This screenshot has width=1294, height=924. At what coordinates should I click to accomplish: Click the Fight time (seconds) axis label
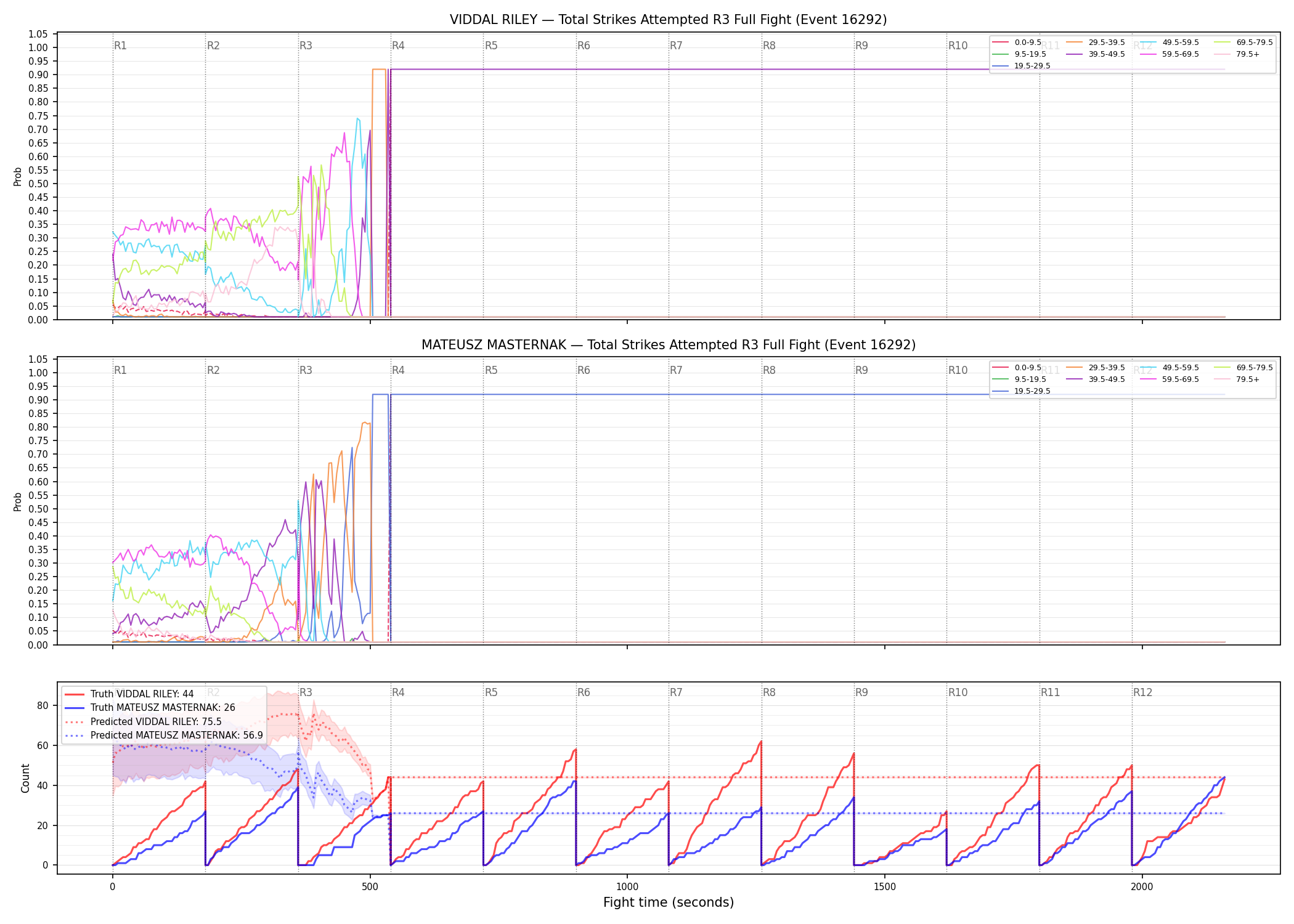coord(669,902)
